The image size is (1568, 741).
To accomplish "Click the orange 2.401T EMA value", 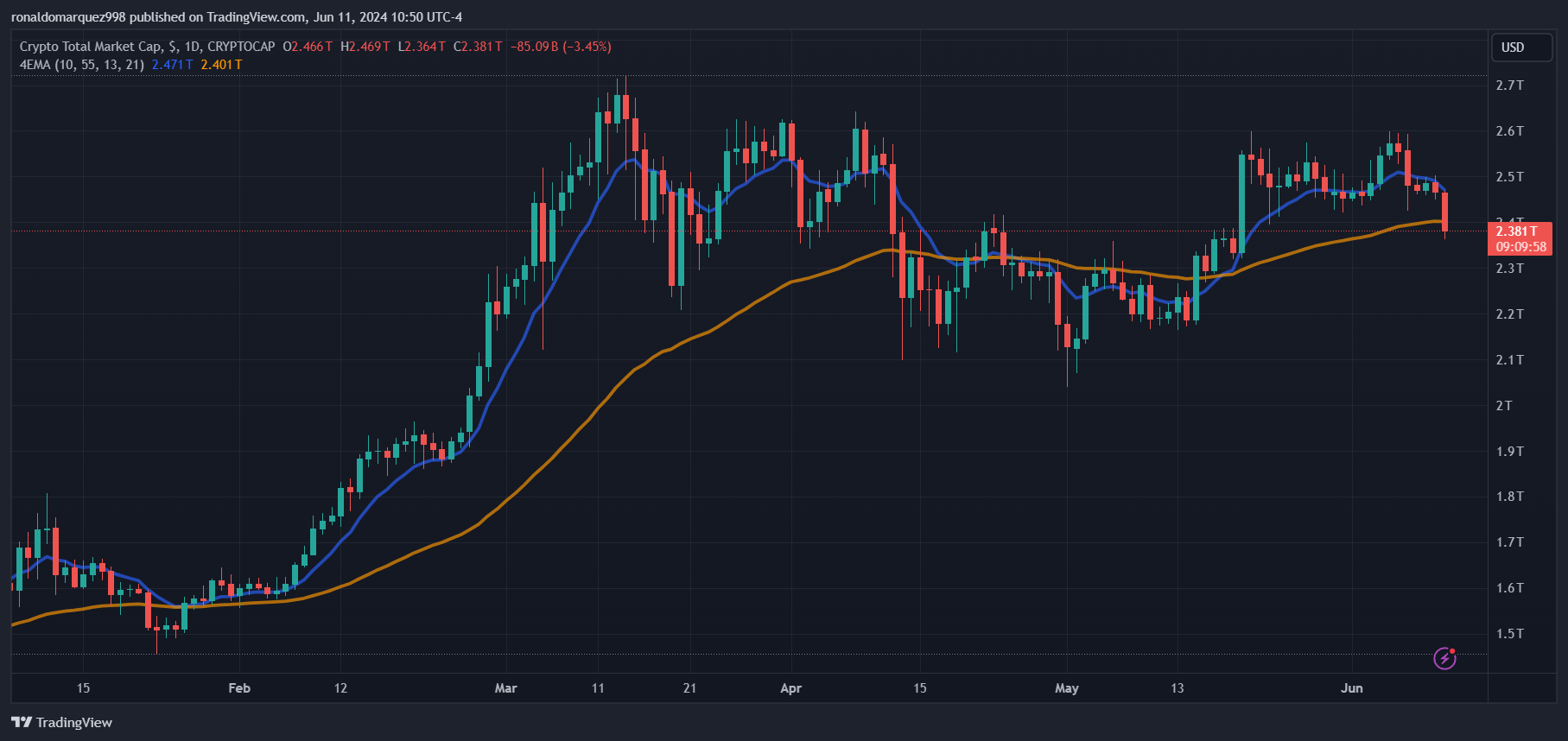I will (x=221, y=65).
